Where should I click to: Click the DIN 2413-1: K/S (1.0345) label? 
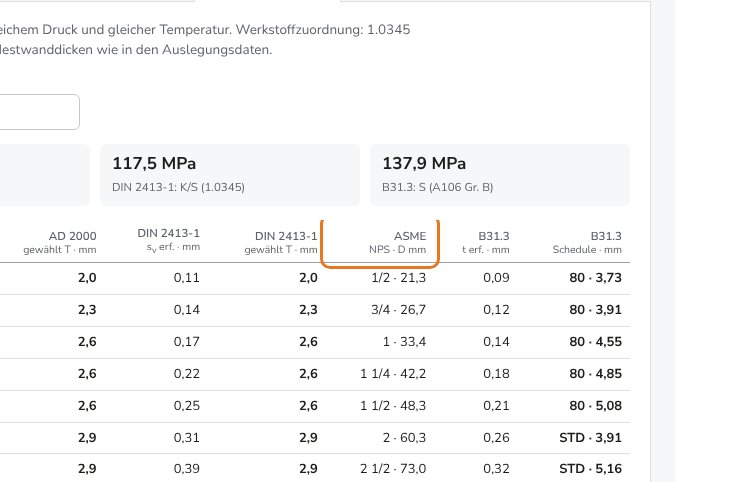pos(178,187)
